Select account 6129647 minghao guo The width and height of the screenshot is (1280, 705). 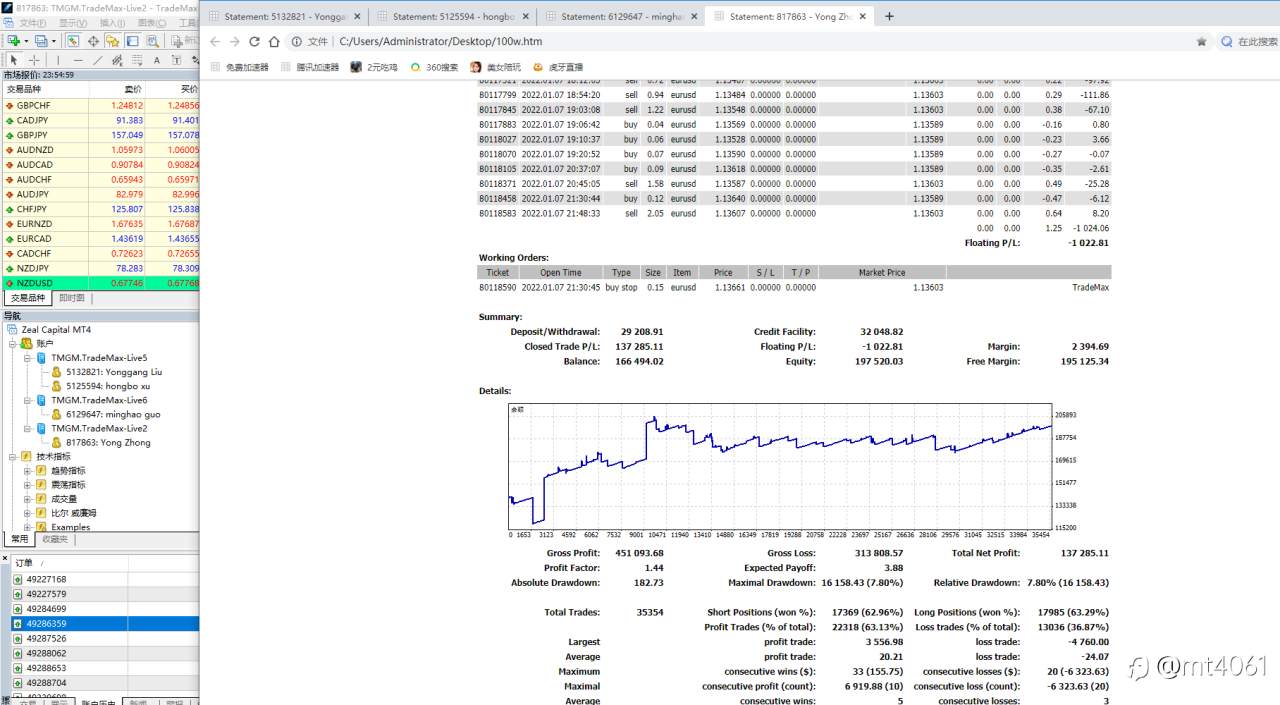(113, 414)
